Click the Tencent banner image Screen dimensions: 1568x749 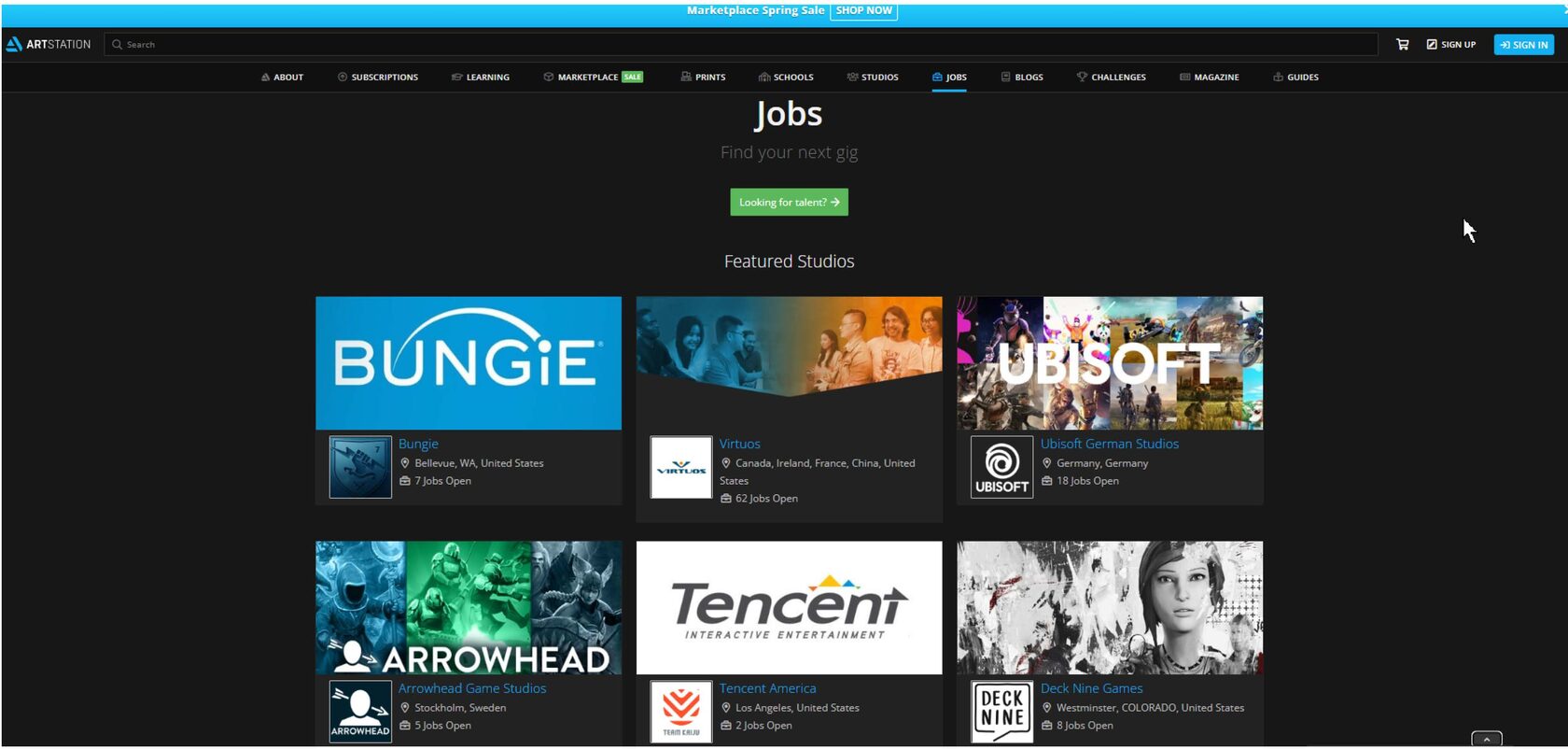(790, 608)
